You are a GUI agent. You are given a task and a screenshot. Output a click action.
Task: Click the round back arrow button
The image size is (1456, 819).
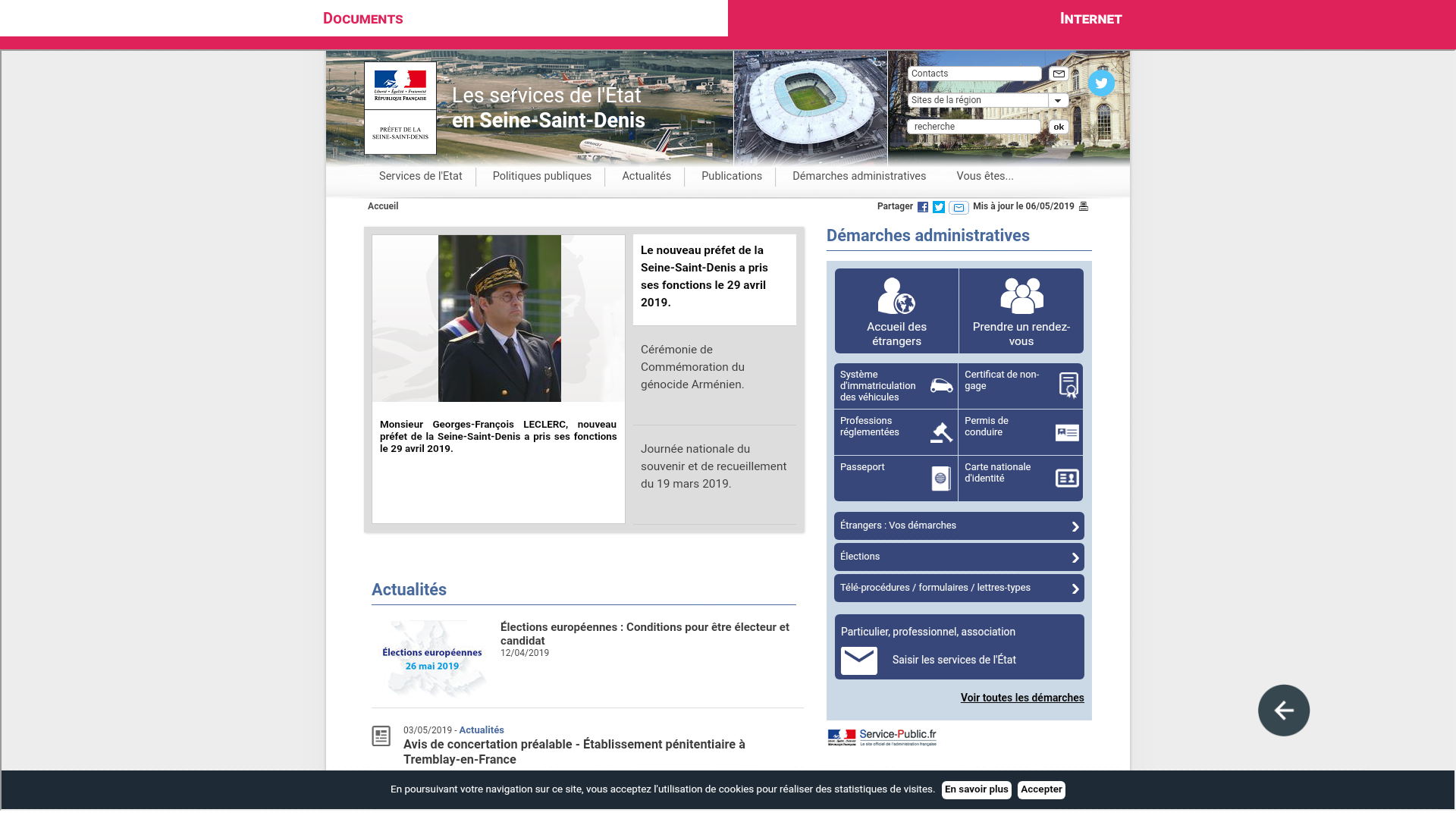click(1284, 711)
